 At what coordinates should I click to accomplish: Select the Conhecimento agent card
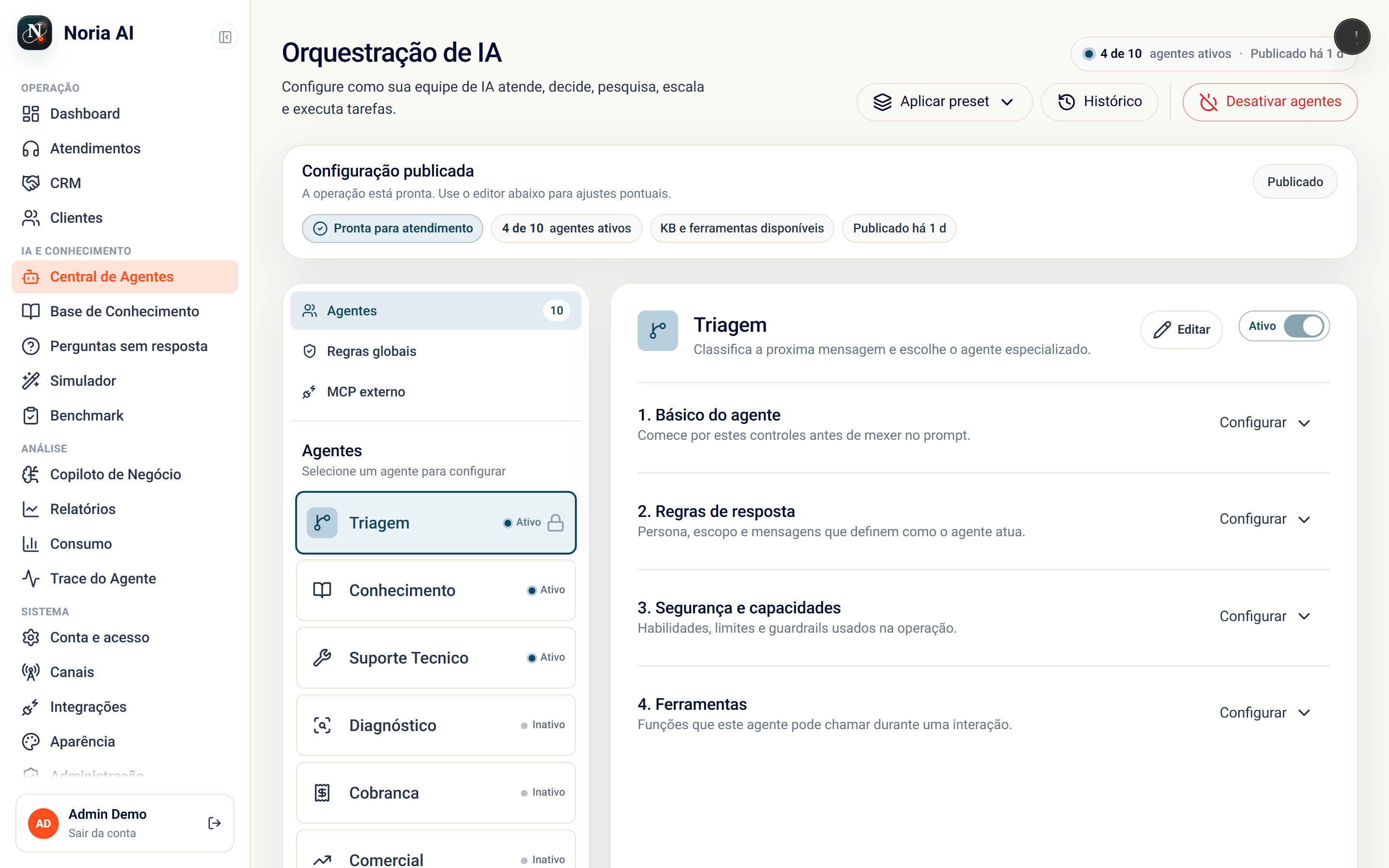coord(436,590)
